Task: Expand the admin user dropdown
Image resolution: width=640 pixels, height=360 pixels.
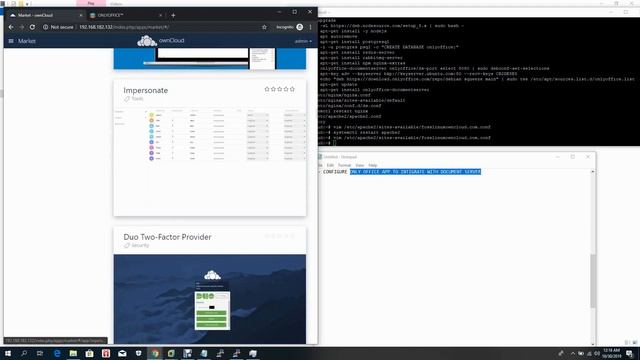Action: (x=303, y=41)
